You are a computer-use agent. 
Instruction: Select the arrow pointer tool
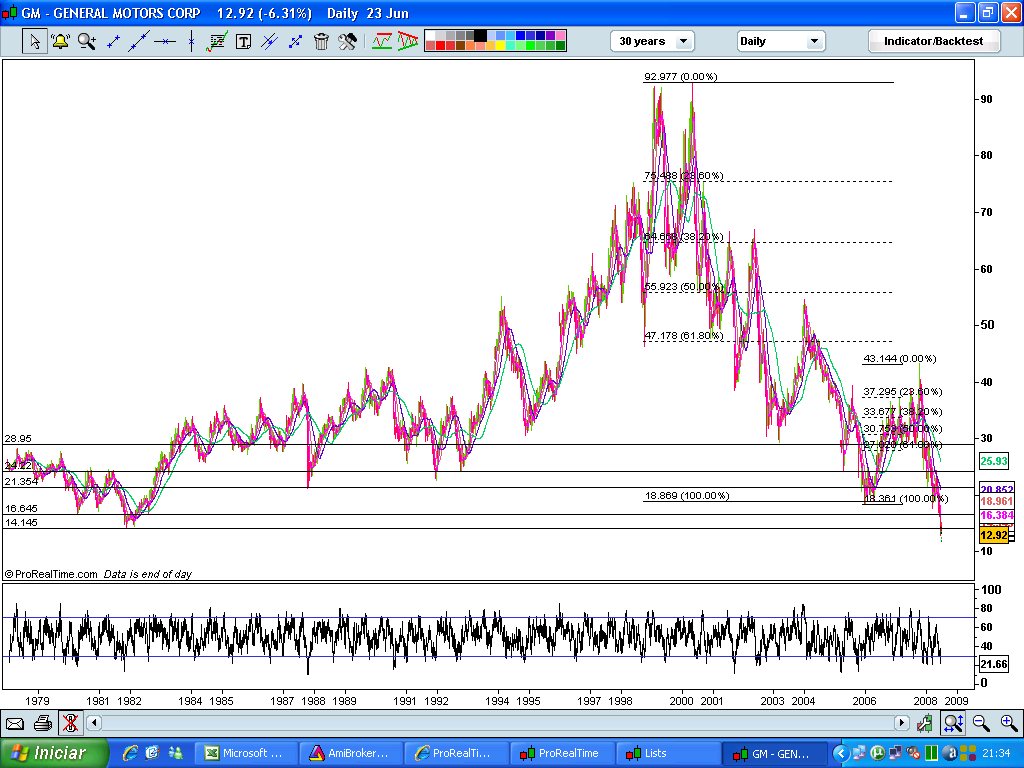click(35, 41)
